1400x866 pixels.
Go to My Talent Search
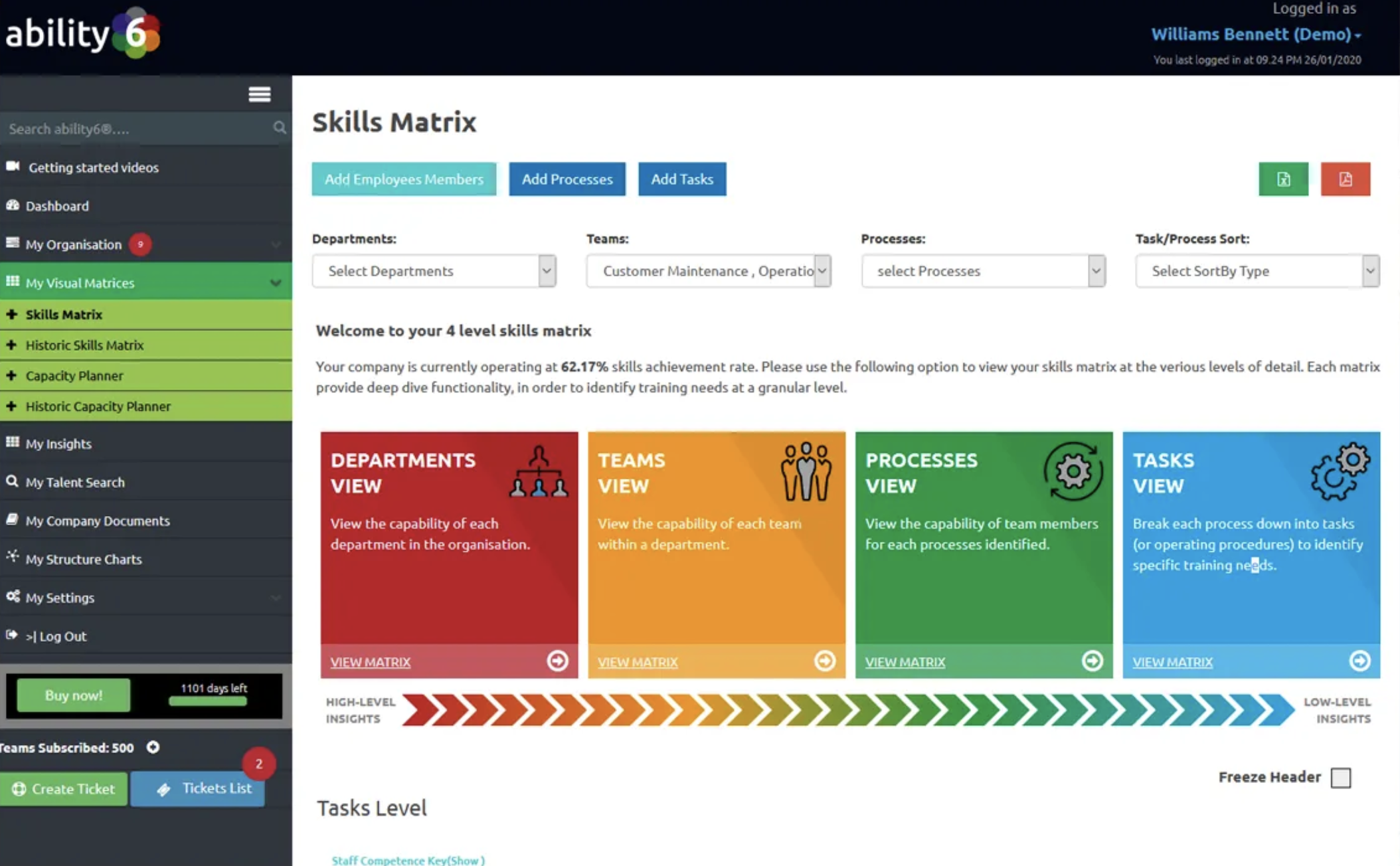(74, 482)
